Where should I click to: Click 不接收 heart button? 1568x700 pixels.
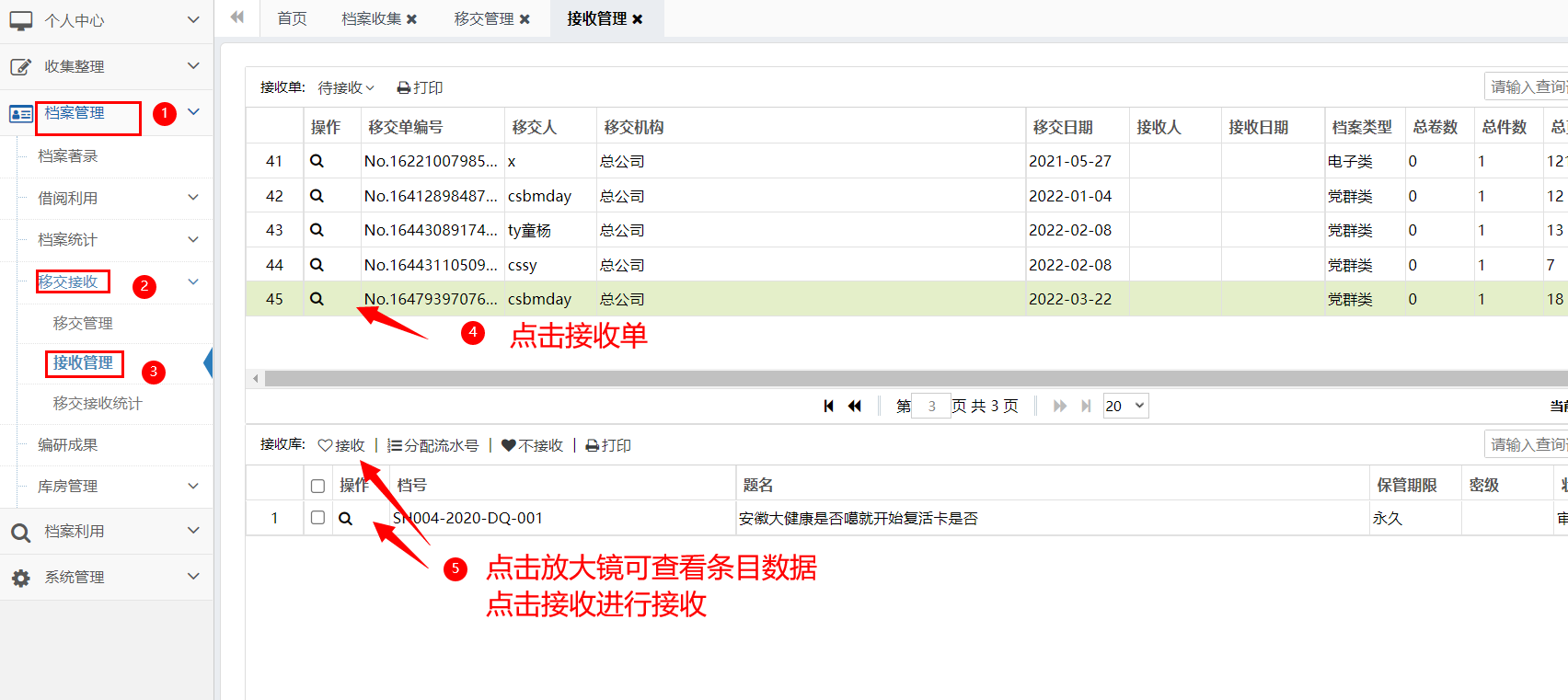pos(532,445)
